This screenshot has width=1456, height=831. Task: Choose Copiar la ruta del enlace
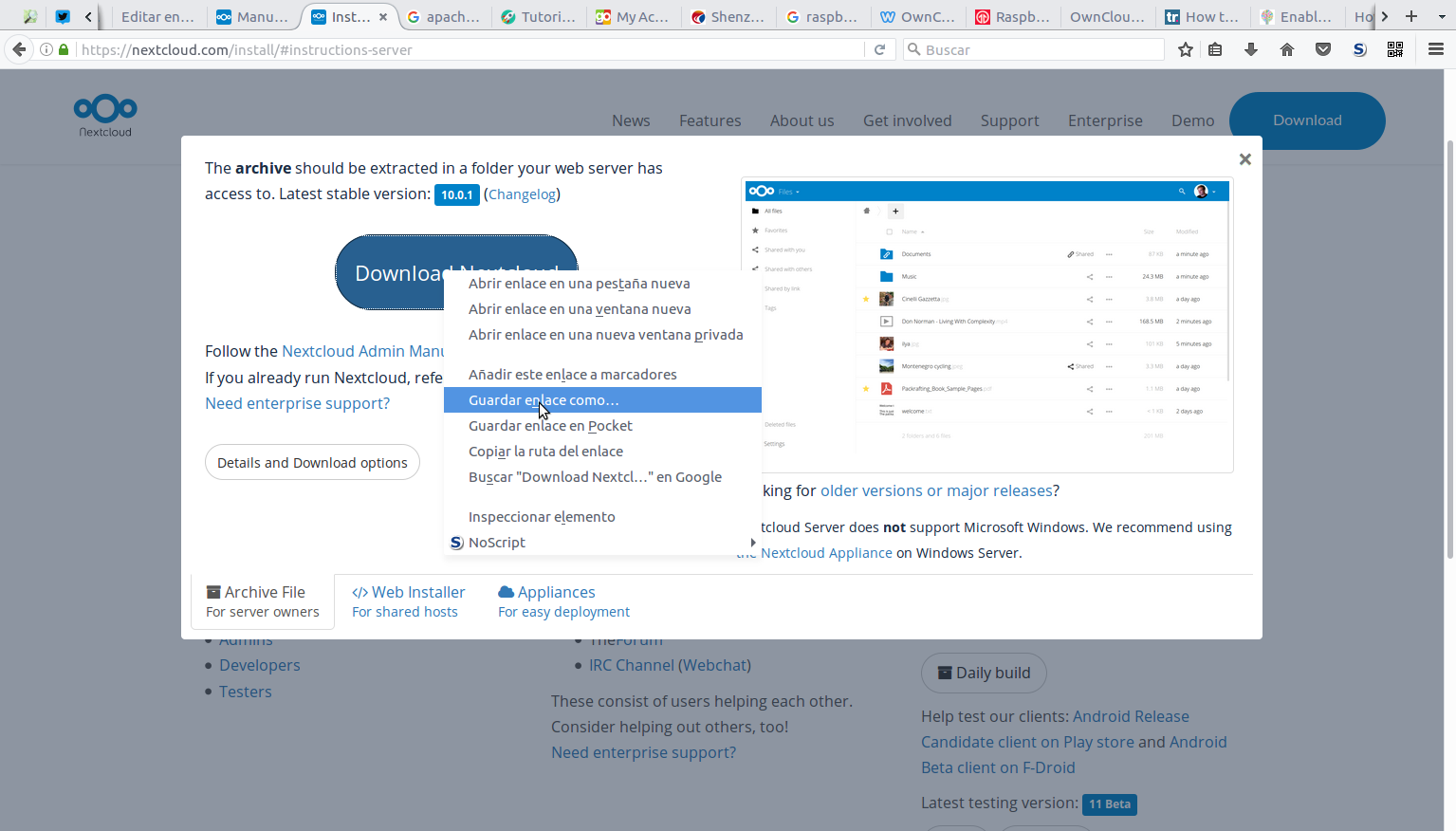[602, 452]
